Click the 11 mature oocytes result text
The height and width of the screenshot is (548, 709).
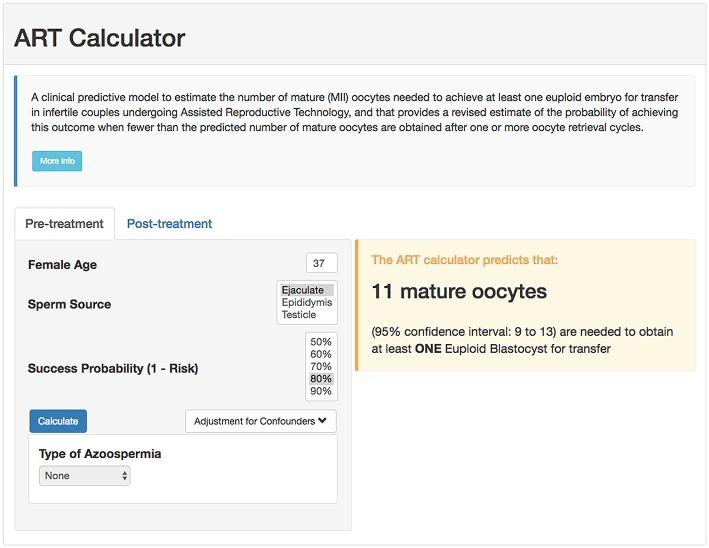pos(459,292)
